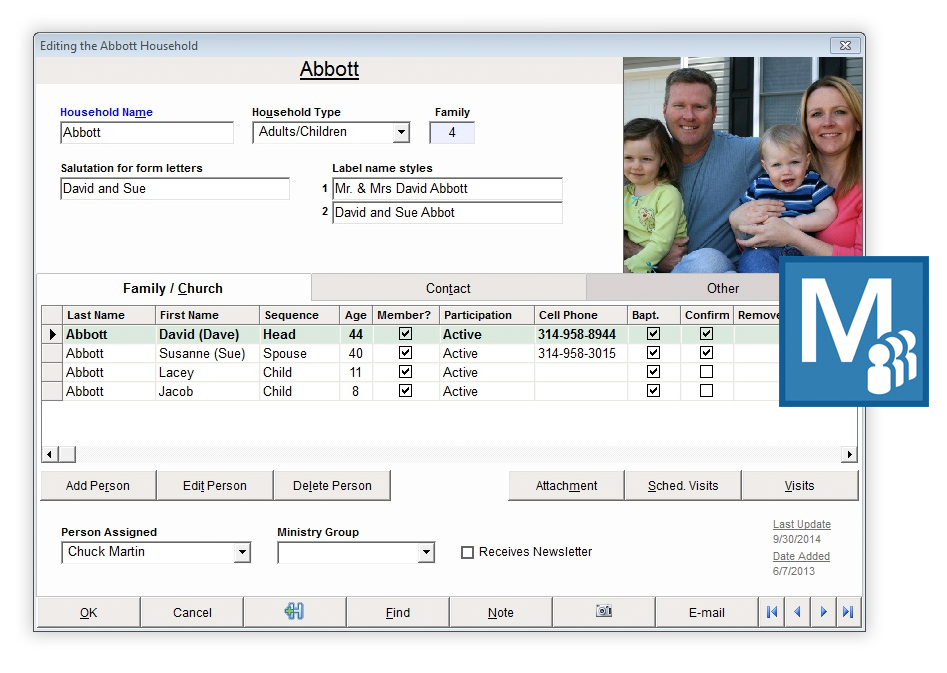Screen dimensions: 947x673
Task: Expand the Person Assigned dropdown
Action: click(242, 552)
